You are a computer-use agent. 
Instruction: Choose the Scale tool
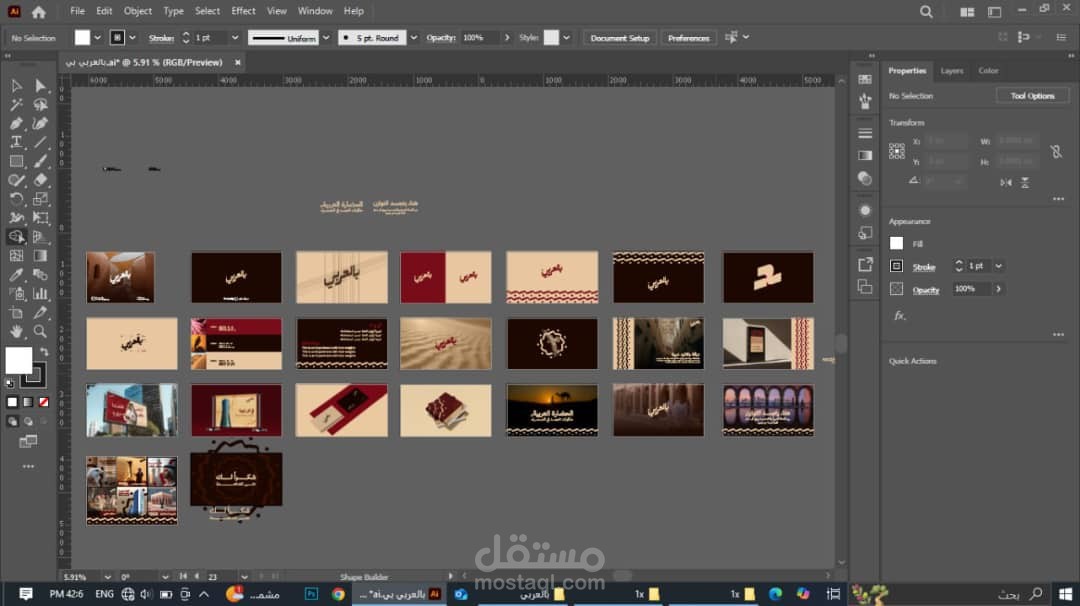[x=41, y=199]
